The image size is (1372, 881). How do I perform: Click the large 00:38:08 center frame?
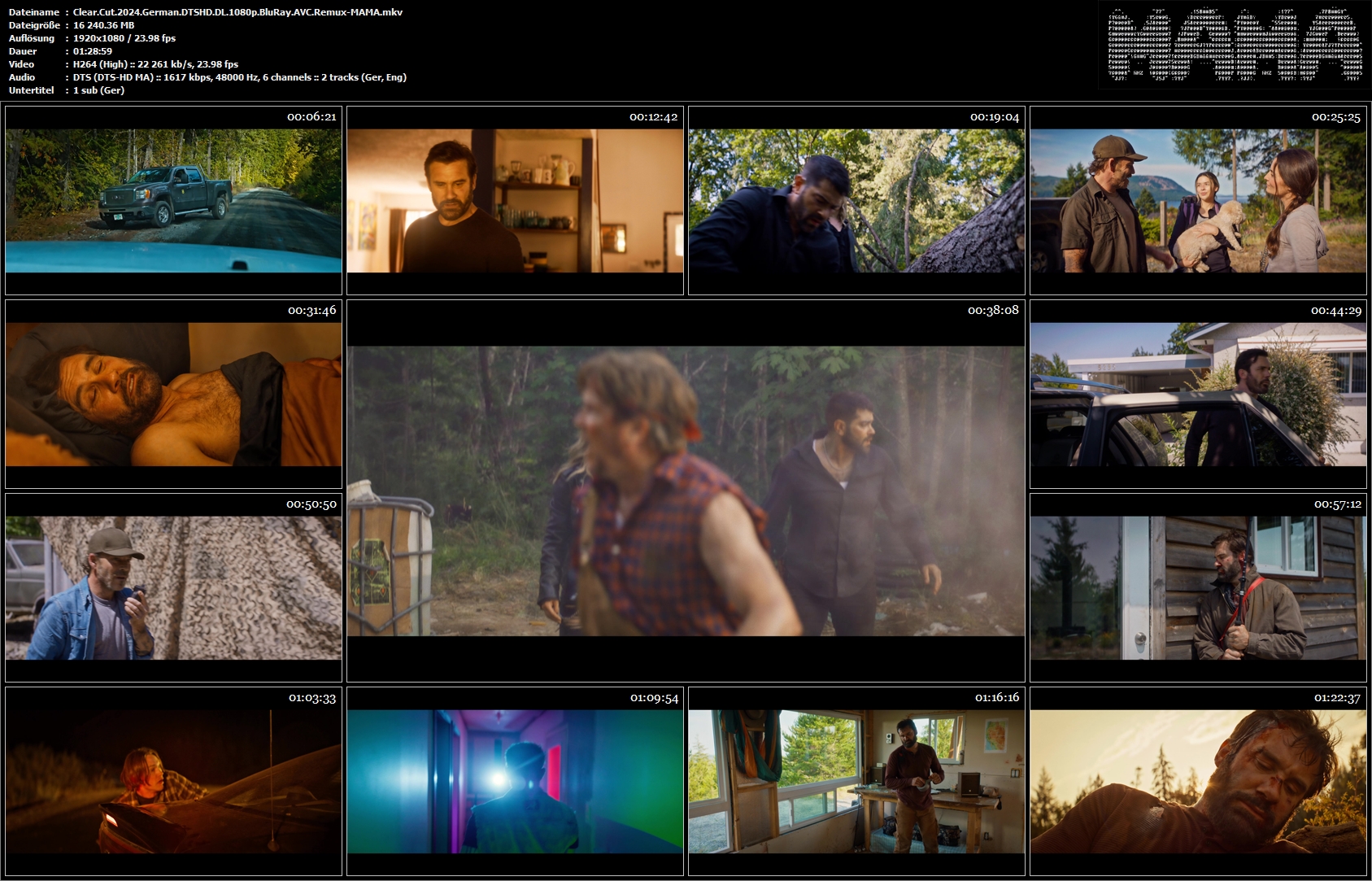click(x=686, y=491)
